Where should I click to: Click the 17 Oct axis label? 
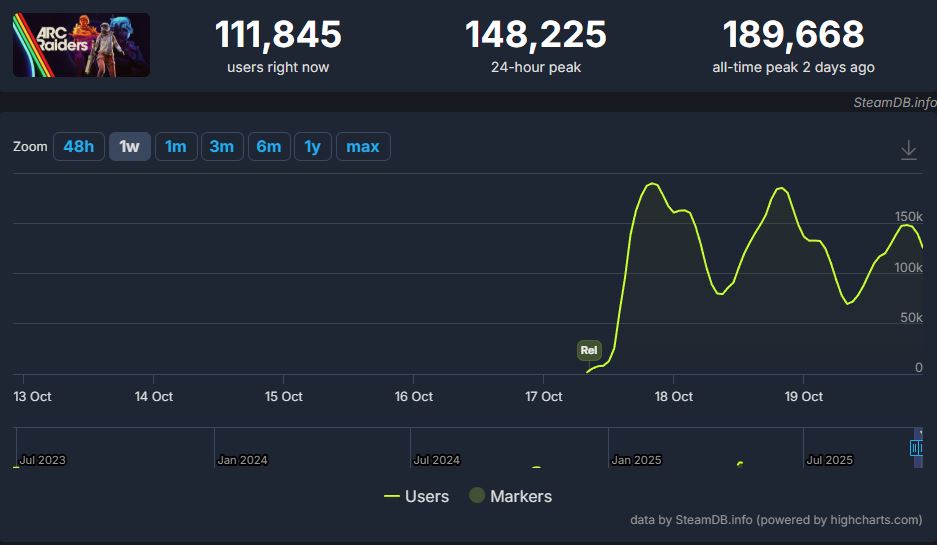click(544, 396)
